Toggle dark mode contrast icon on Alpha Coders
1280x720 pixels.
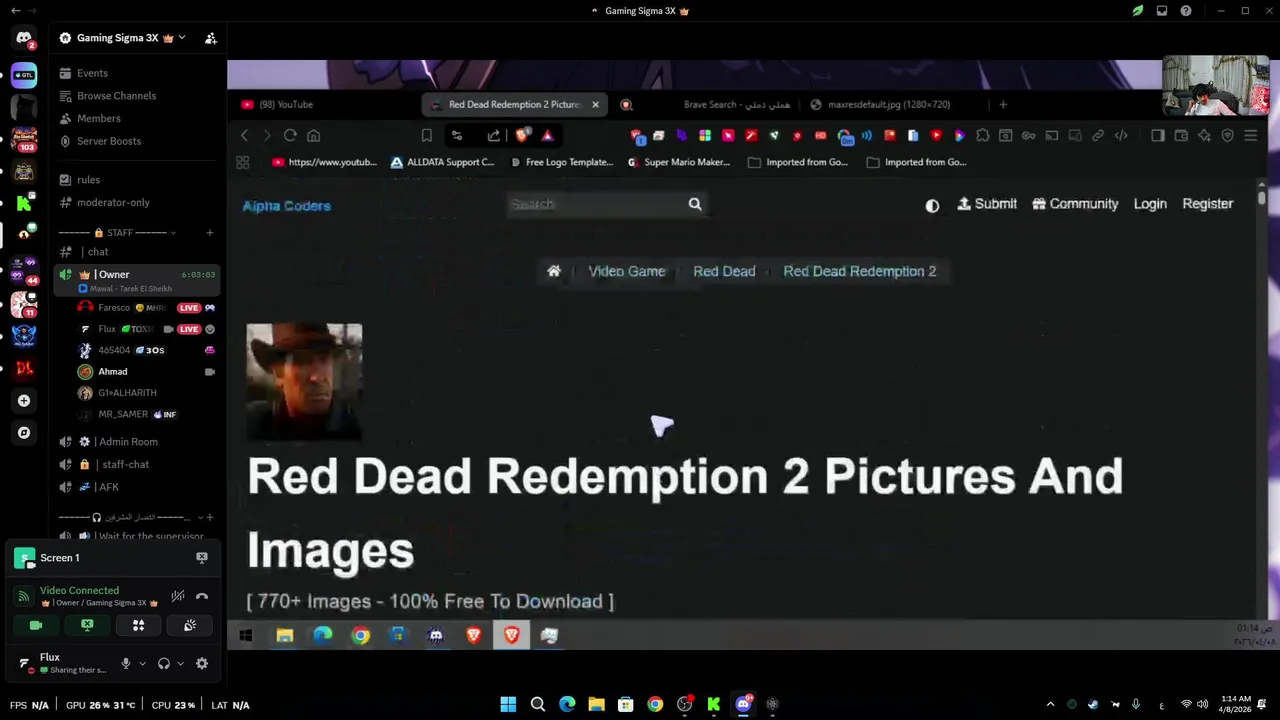932,205
